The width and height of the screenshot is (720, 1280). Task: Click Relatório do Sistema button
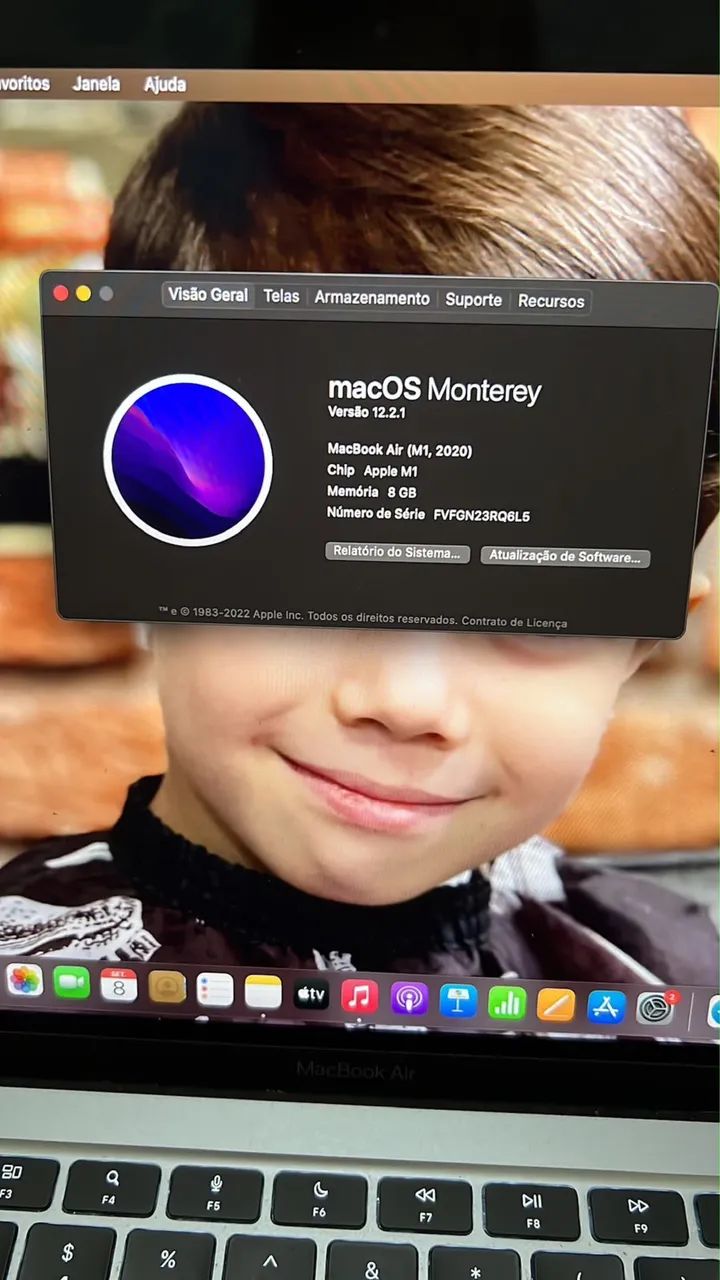(397, 553)
